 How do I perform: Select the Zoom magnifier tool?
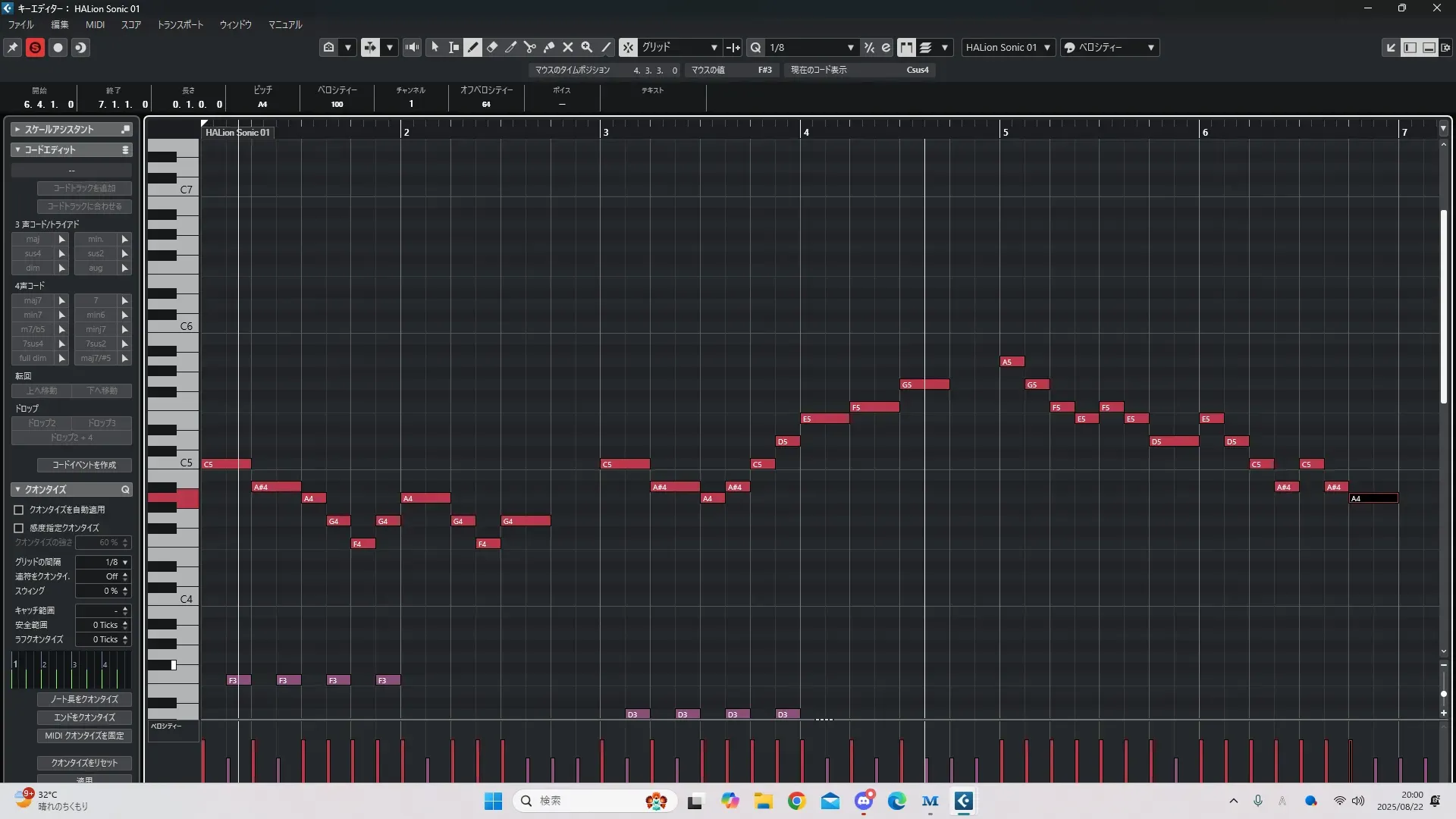point(587,47)
